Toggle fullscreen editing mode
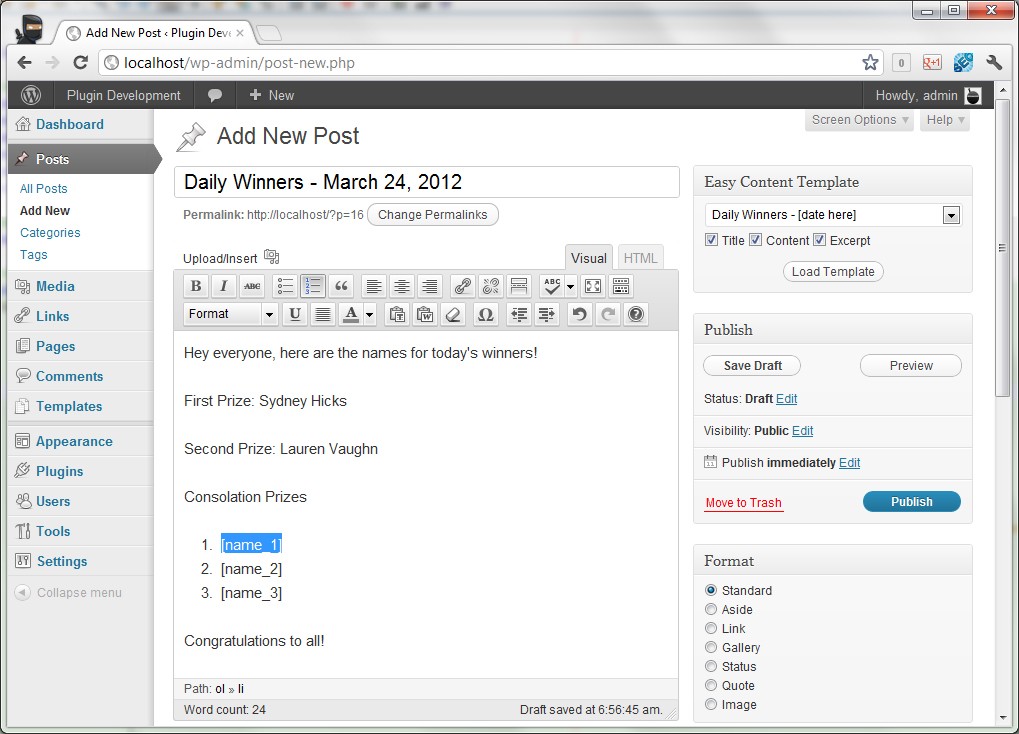Viewport: 1019px width, 734px height. (592, 286)
